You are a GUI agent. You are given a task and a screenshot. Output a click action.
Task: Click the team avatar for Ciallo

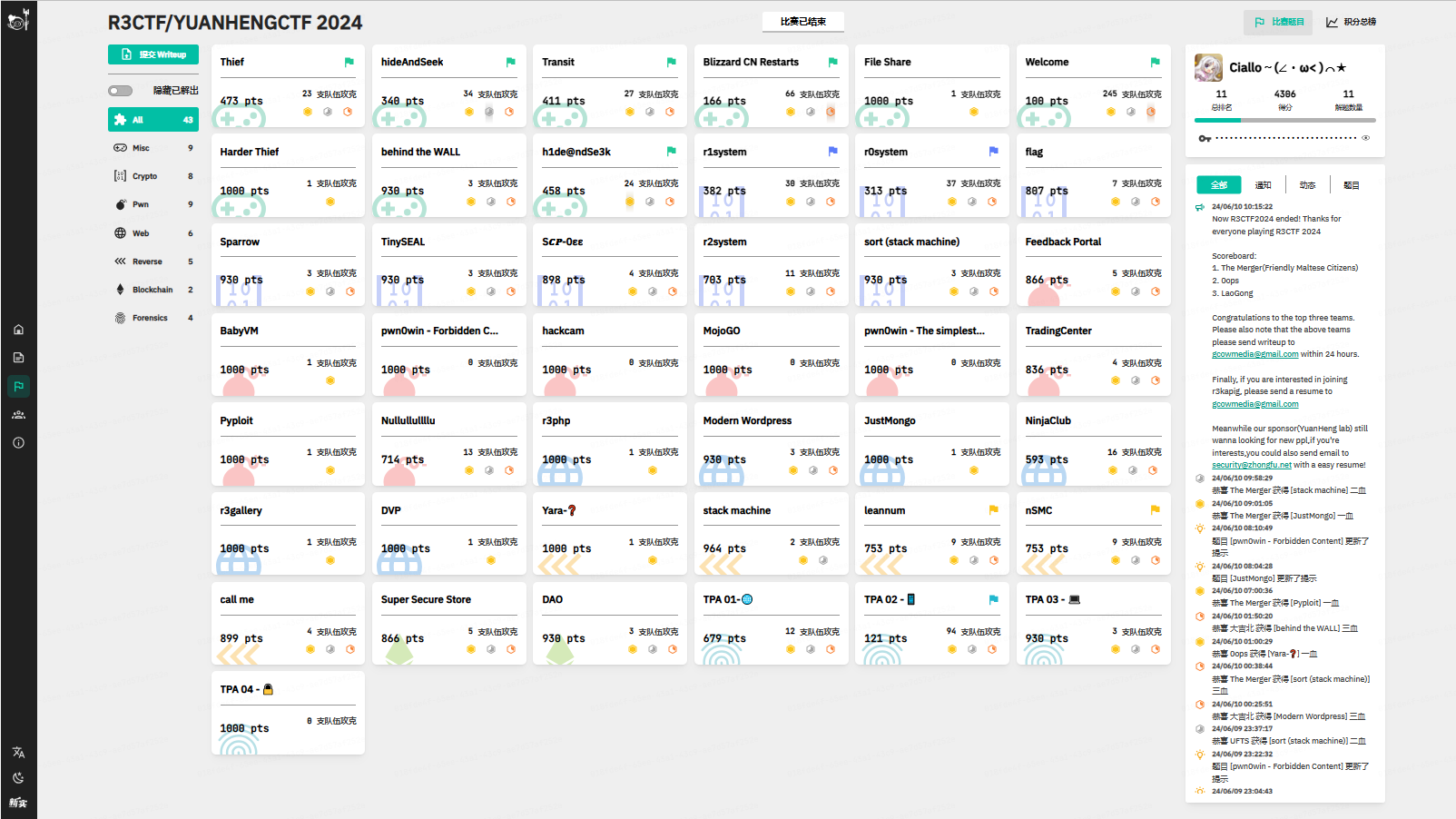(1208, 68)
